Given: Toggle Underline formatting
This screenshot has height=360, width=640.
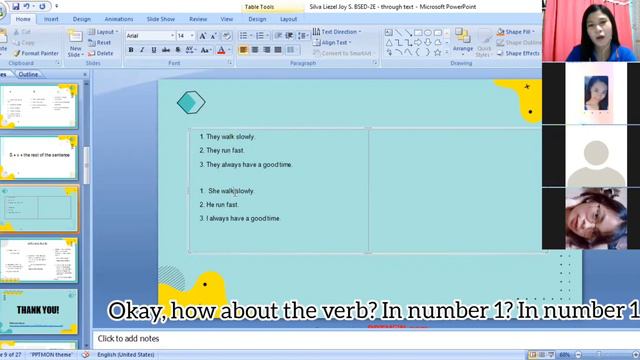Looking at the screenshot, I should 153,50.
